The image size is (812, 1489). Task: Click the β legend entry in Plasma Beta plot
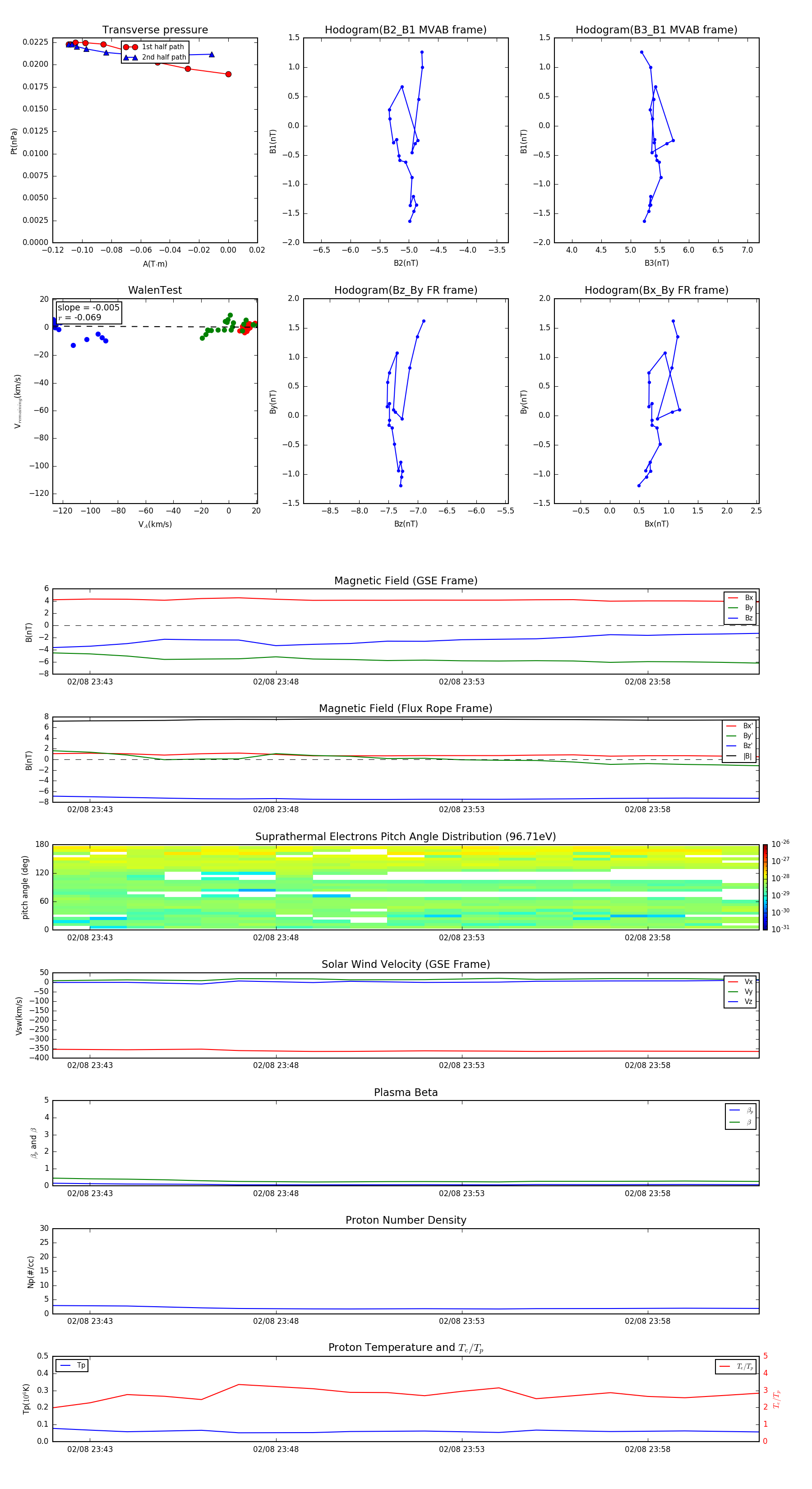tap(741, 1123)
